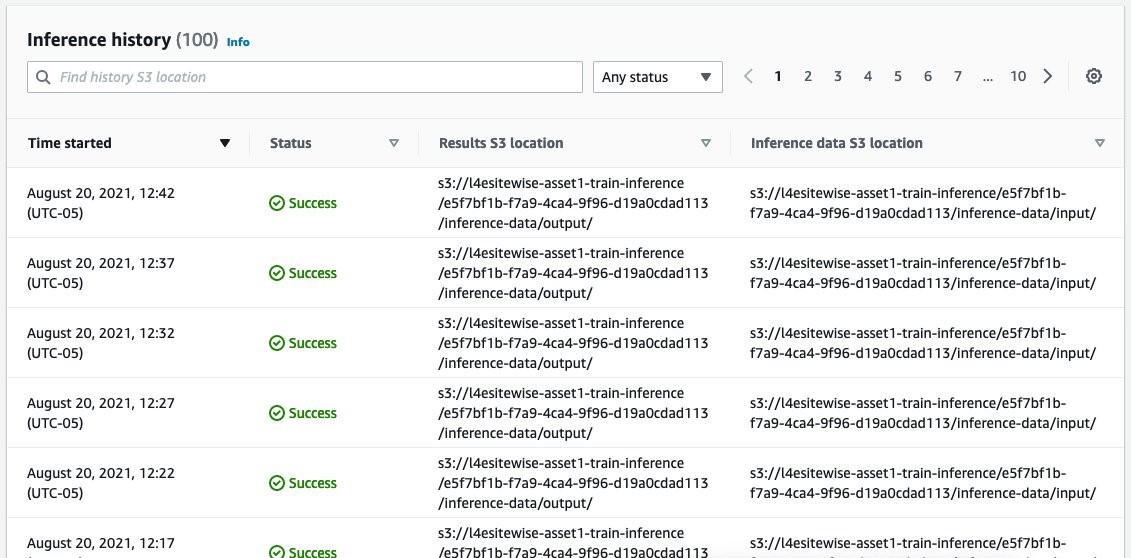Go to page 7

pyautogui.click(x=957, y=76)
